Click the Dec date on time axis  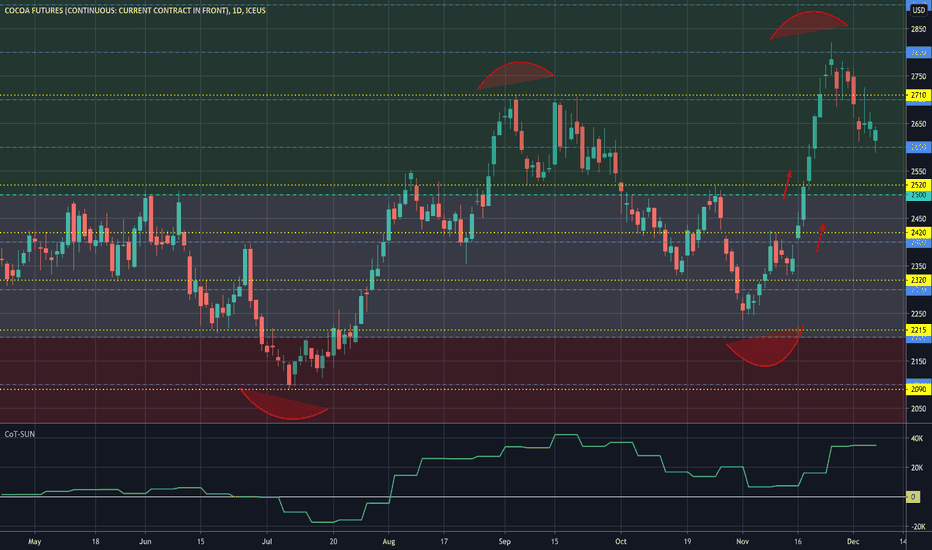853,542
